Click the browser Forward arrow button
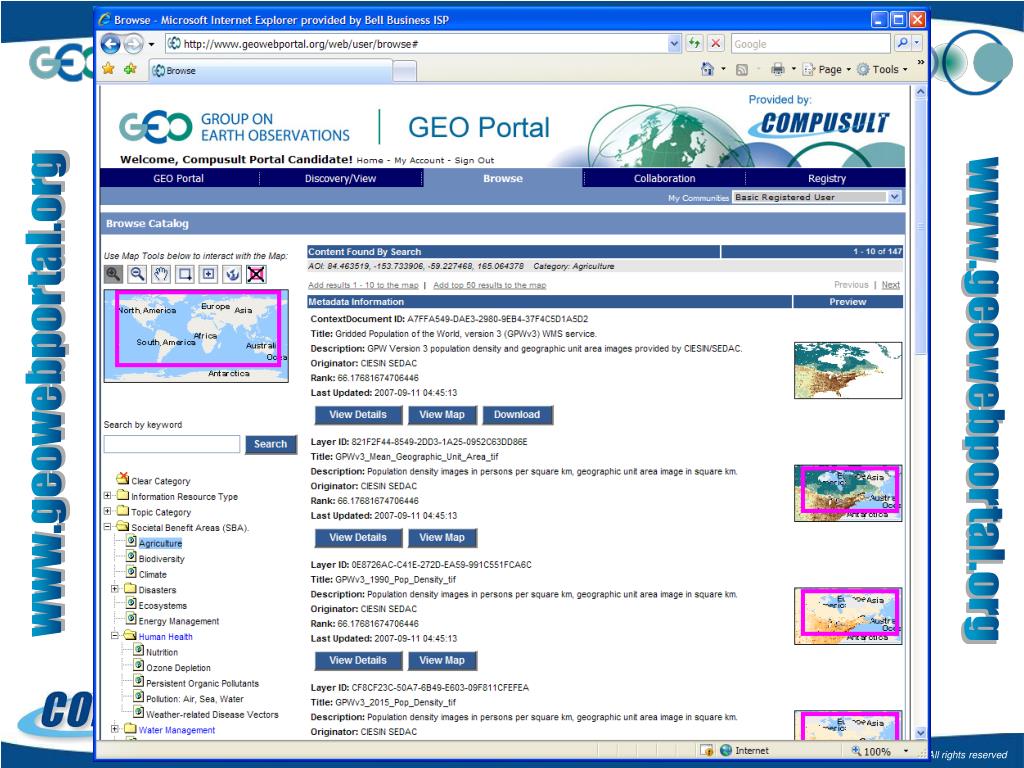Screen dimensions: 1024x768 133,44
